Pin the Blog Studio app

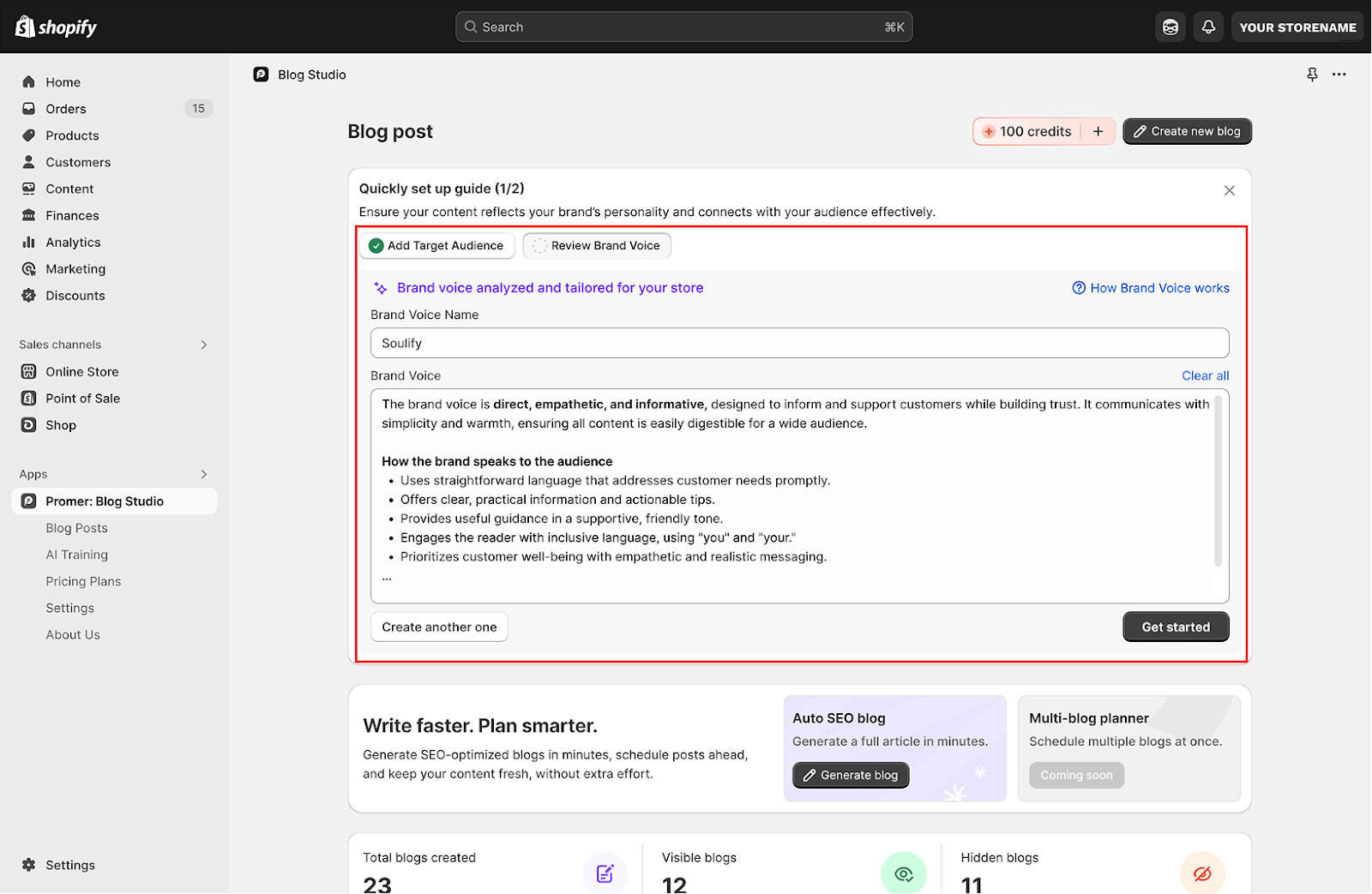(1312, 75)
